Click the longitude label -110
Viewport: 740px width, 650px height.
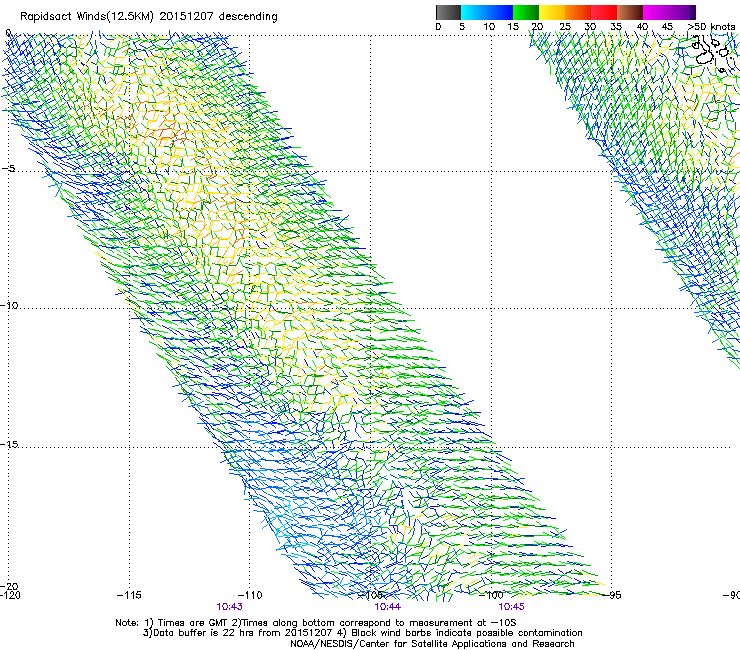(x=250, y=595)
